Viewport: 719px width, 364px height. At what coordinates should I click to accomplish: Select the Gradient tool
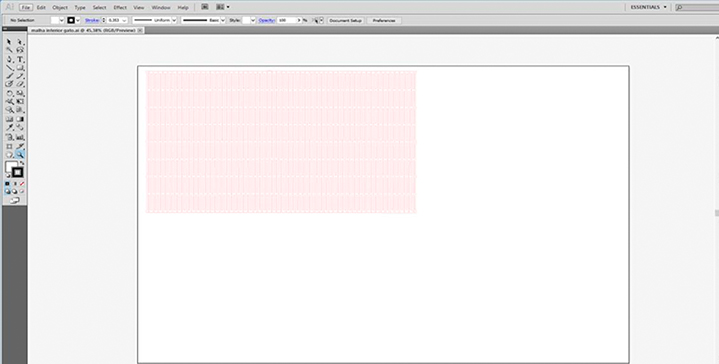(x=20, y=119)
